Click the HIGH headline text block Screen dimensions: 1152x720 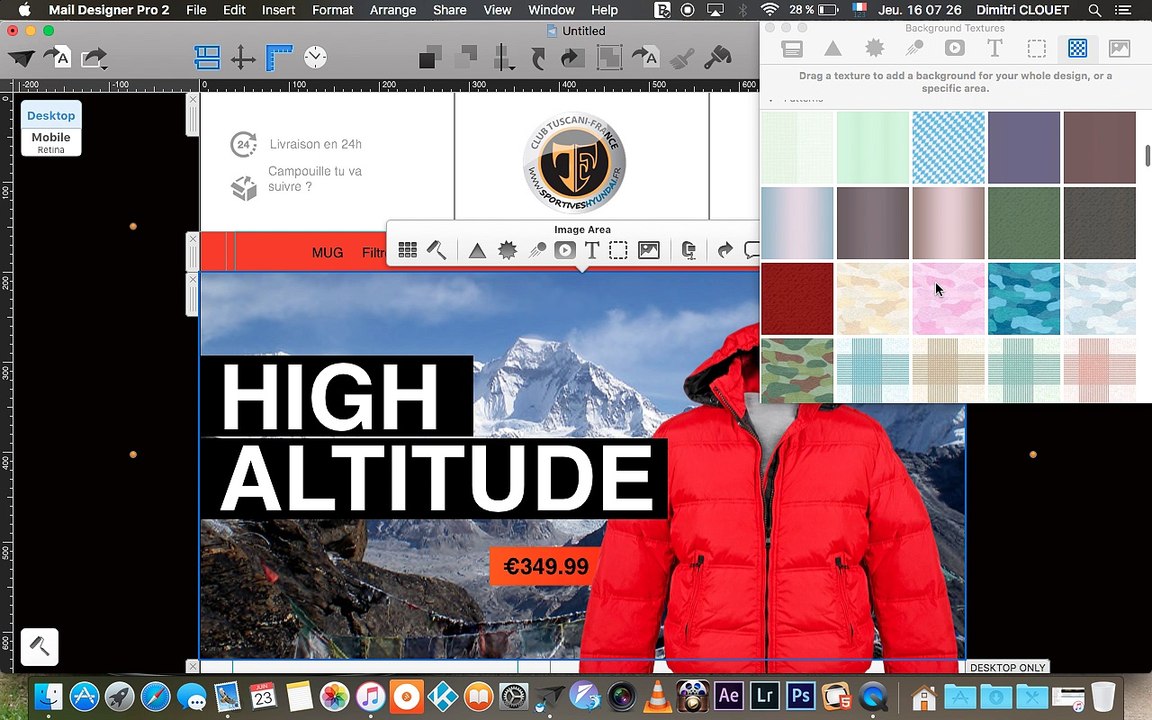pos(336,395)
